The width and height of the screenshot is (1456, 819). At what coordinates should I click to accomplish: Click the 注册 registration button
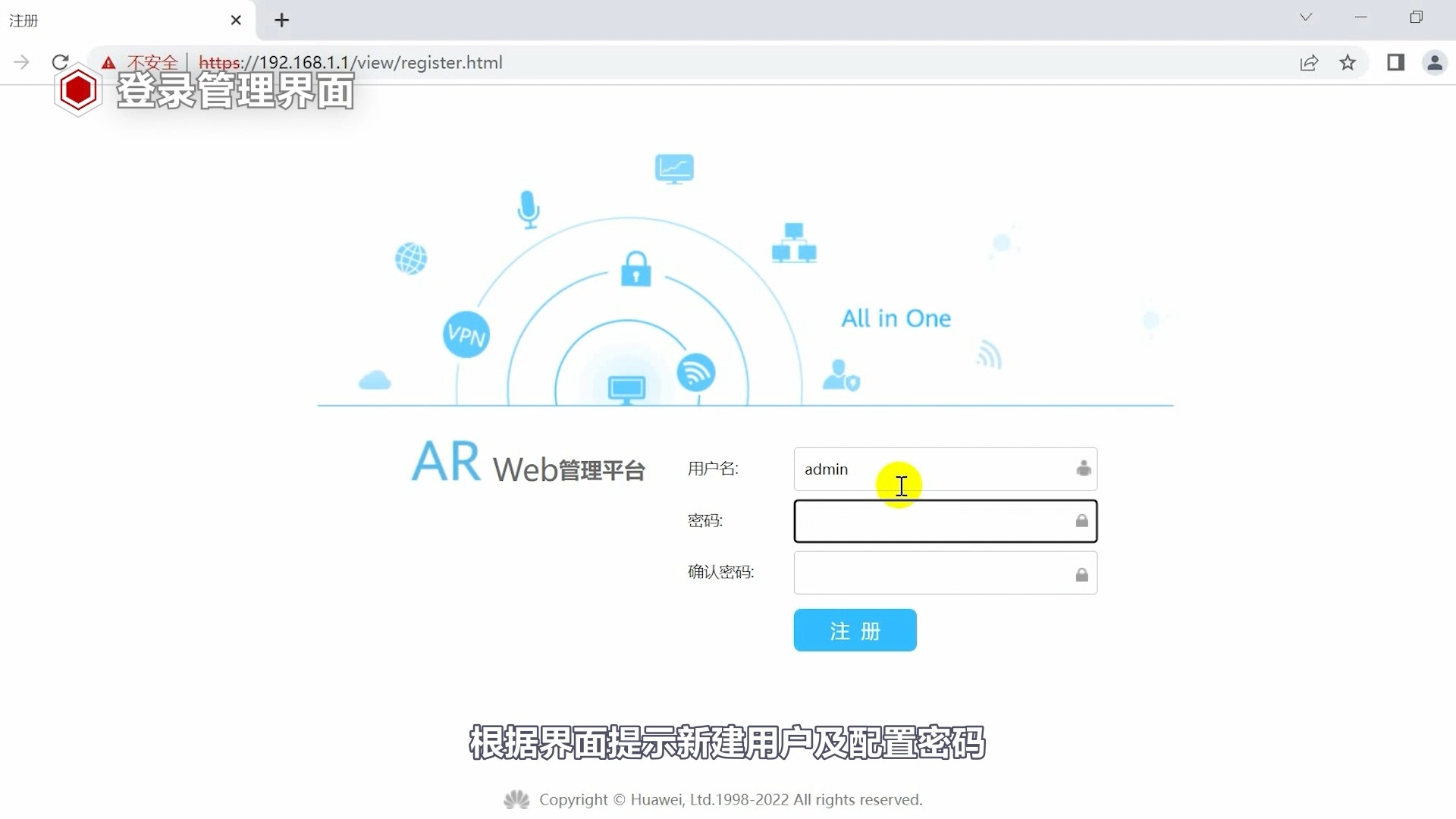pyautogui.click(x=855, y=630)
